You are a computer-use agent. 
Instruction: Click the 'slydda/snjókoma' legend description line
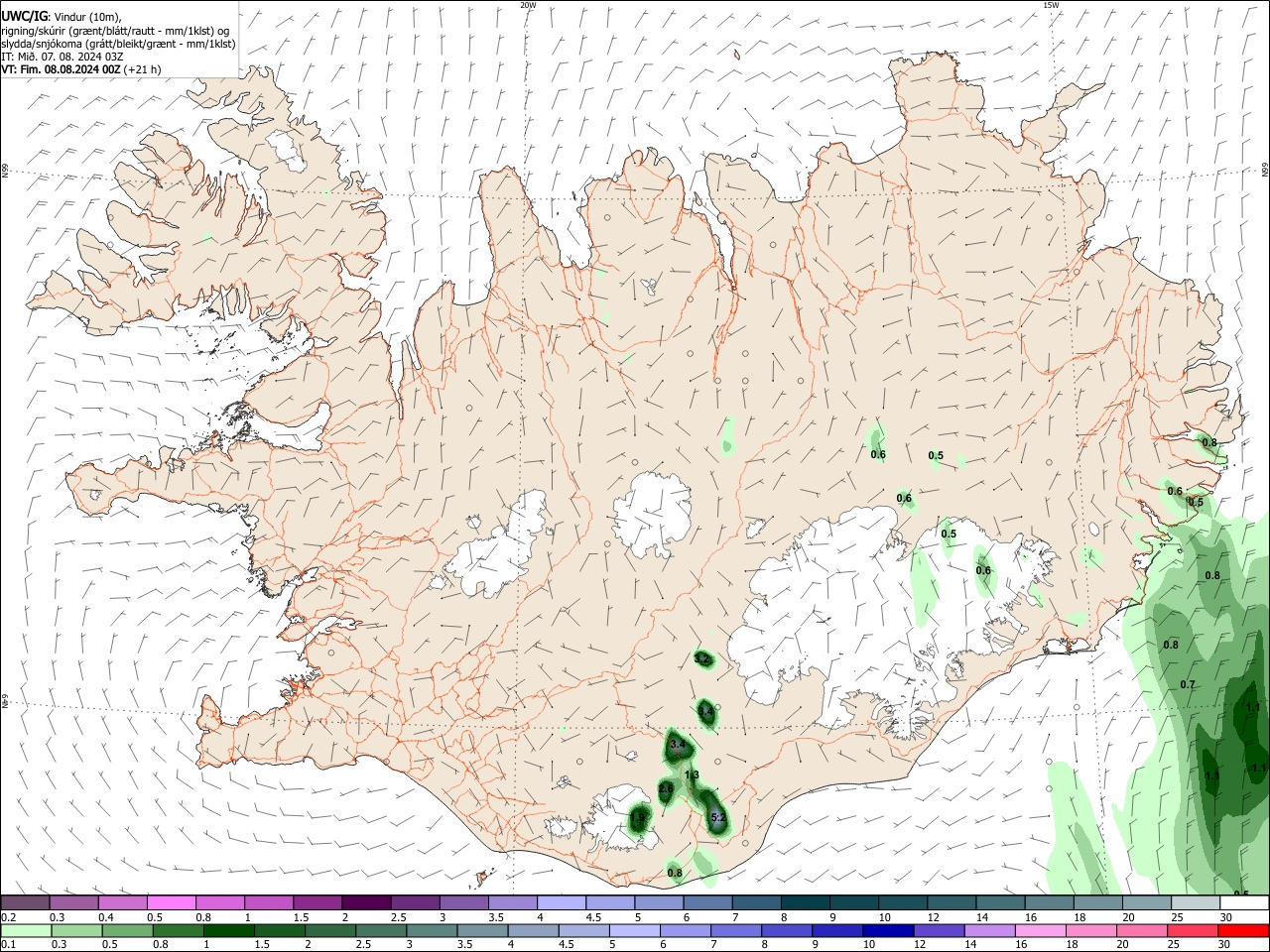tap(118, 44)
